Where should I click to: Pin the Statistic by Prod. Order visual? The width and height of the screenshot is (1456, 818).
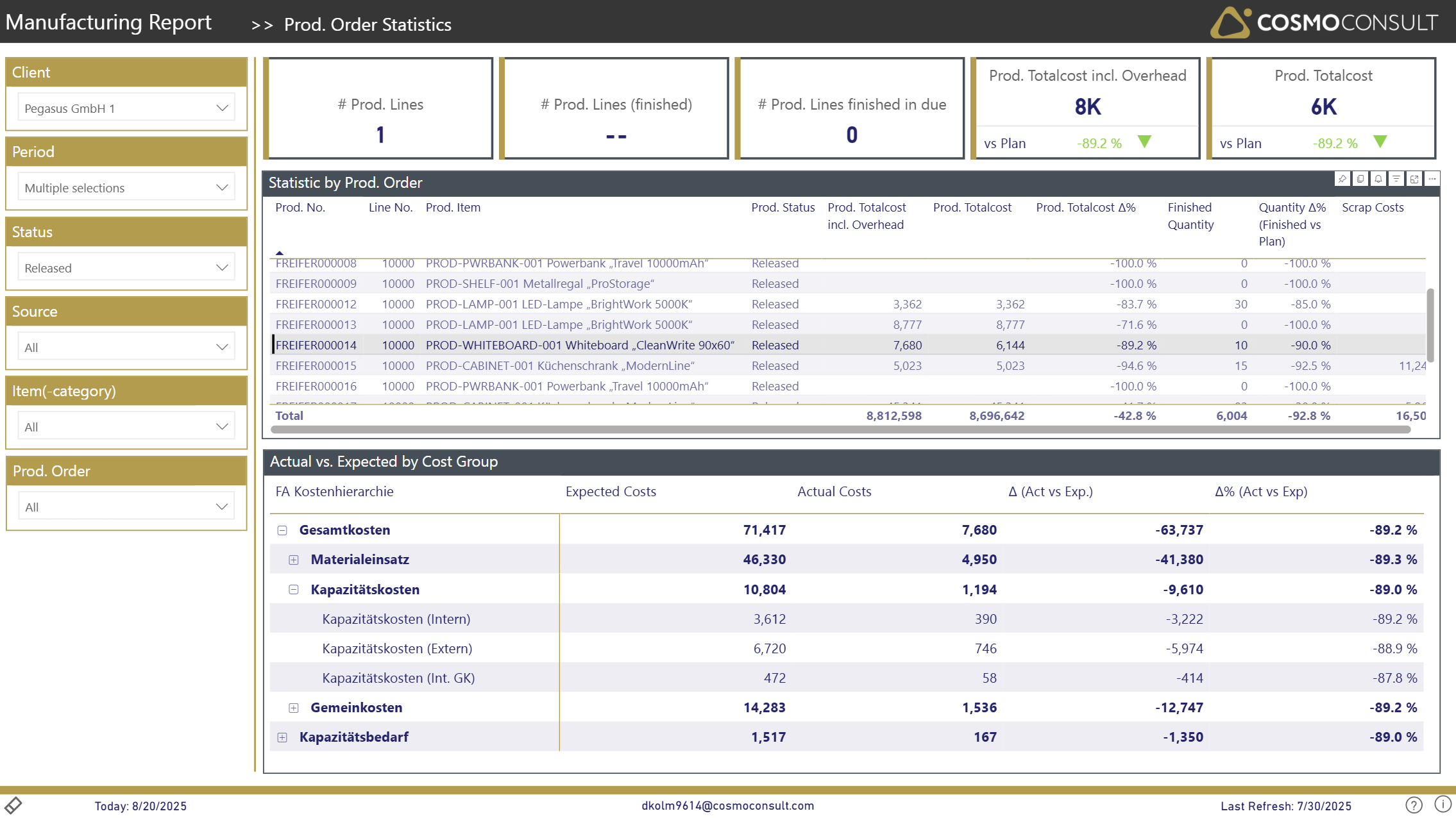coord(1342,179)
